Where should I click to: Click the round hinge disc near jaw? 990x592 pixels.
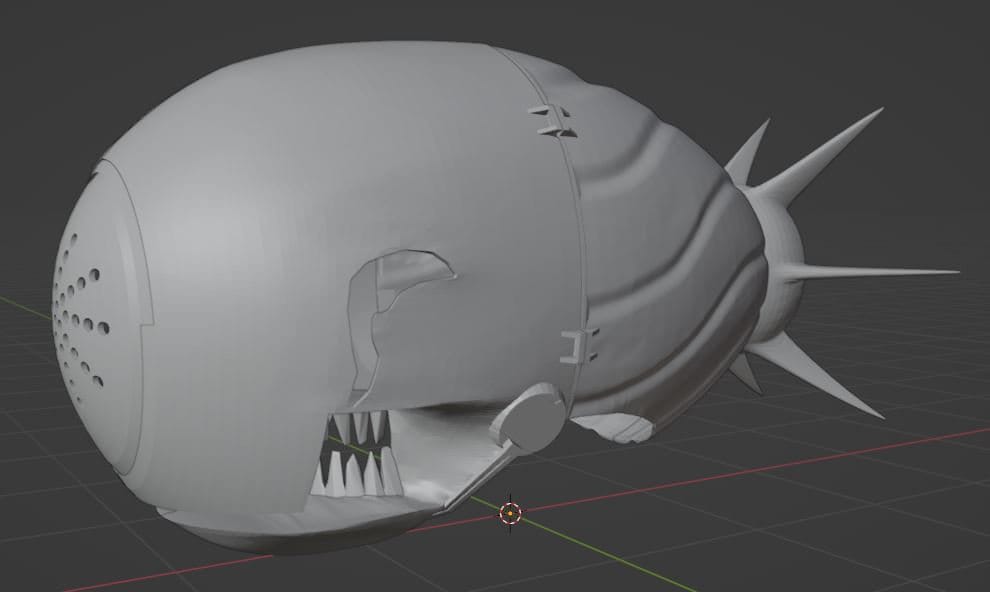click(534, 417)
